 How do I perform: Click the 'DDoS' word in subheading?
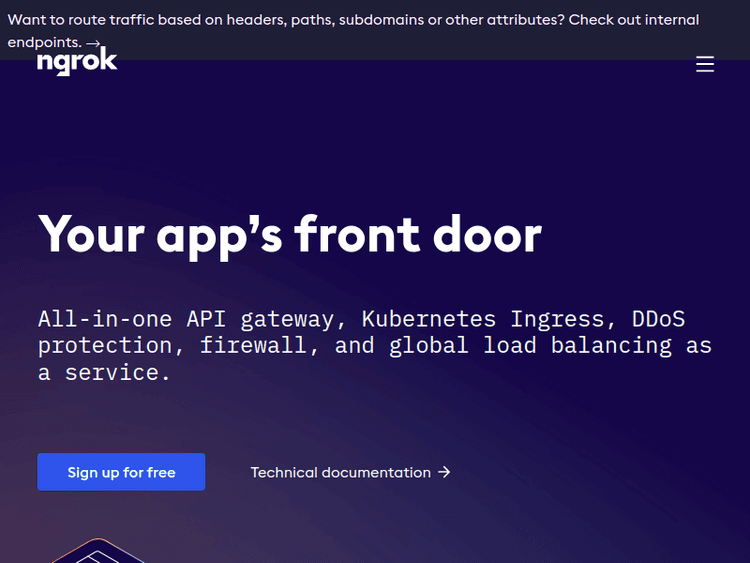pos(658,319)
